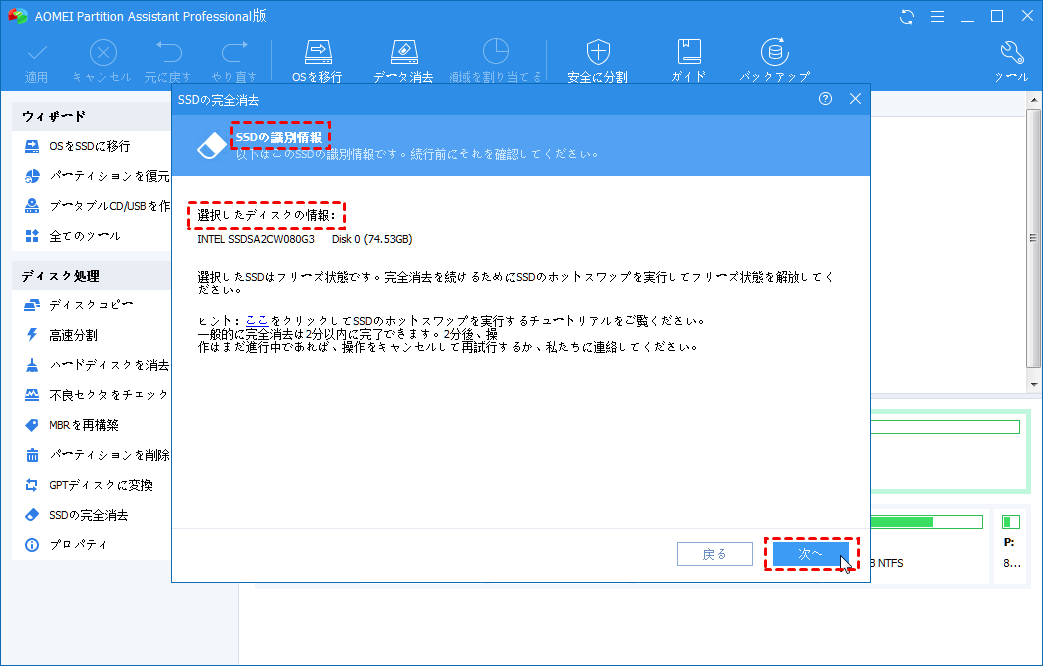Click the refresh icon in title bar
This screenshot has width=1043, height=666.
907,17
